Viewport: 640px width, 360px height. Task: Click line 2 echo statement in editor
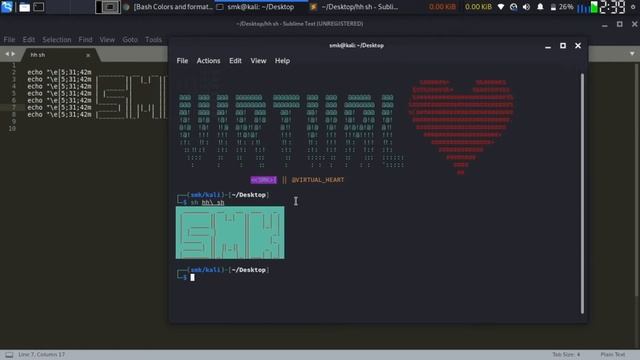click(59, 72)
